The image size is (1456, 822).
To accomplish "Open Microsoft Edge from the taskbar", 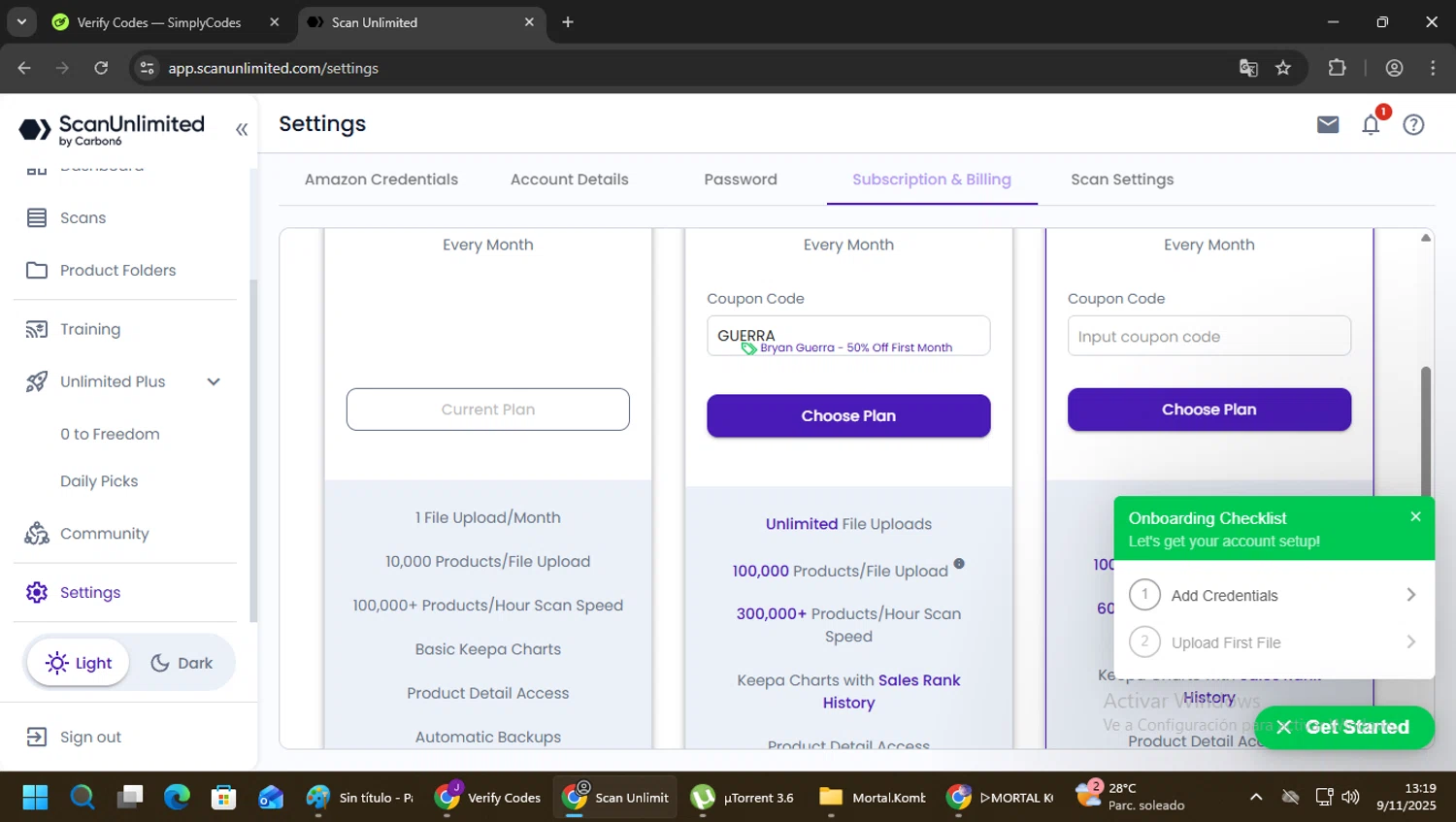I will pos(177,798).
